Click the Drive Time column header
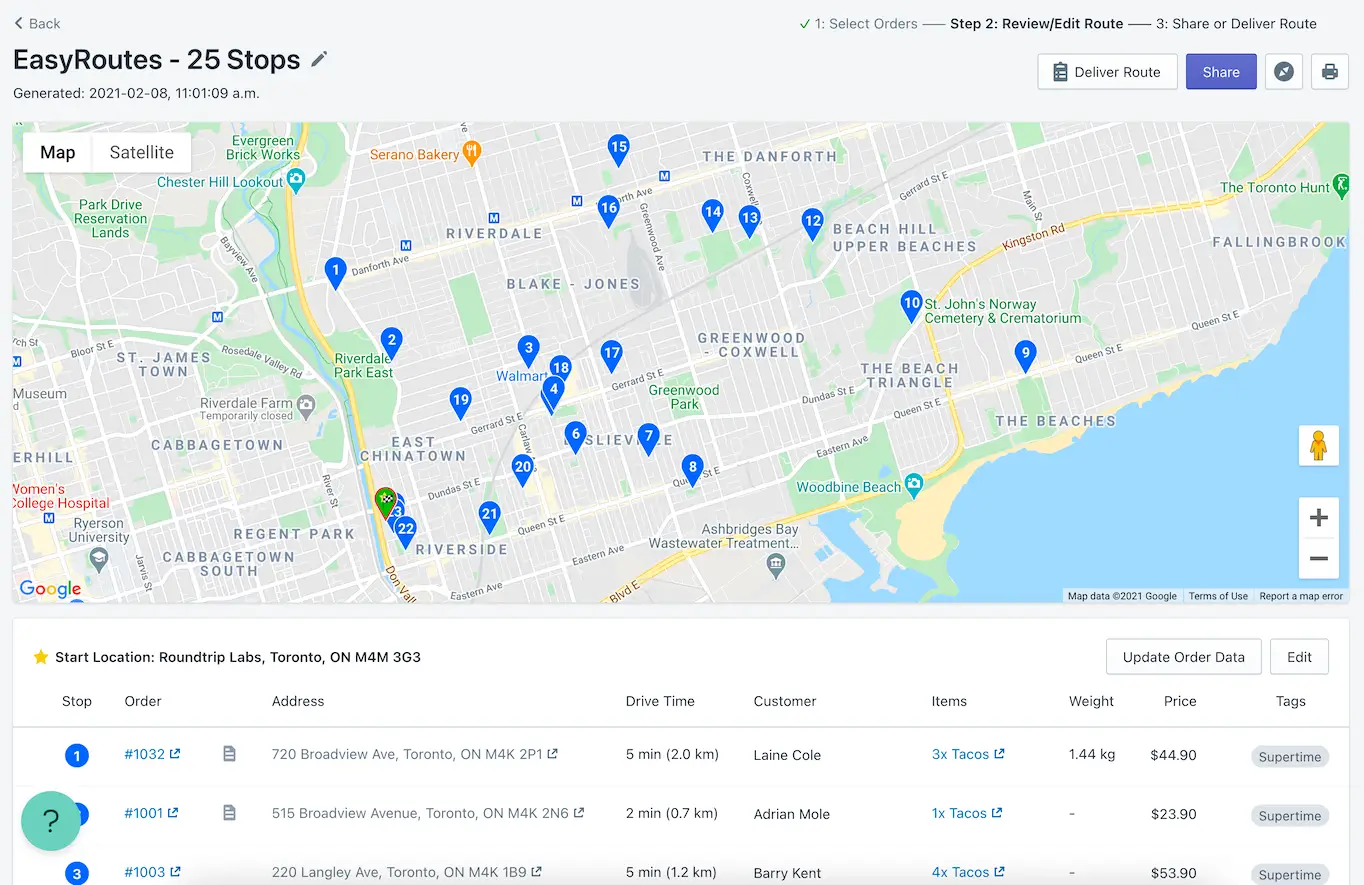Viewport: 1364px width, 885px height. tap(660, 701)
